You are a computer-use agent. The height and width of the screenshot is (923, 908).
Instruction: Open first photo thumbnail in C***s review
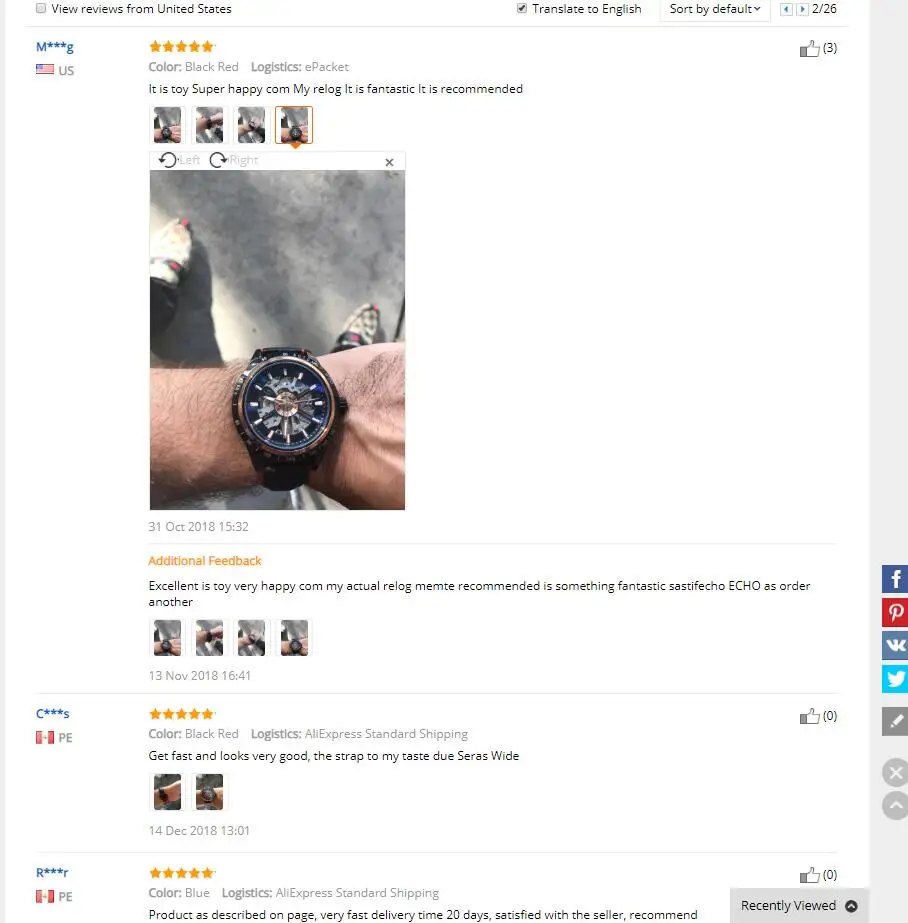pos(167,792)
